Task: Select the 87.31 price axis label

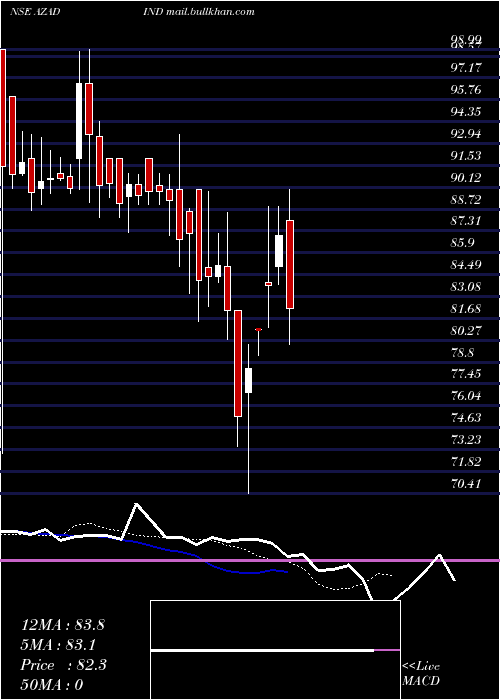Action: pyautogui.click(x=466, y=221)
